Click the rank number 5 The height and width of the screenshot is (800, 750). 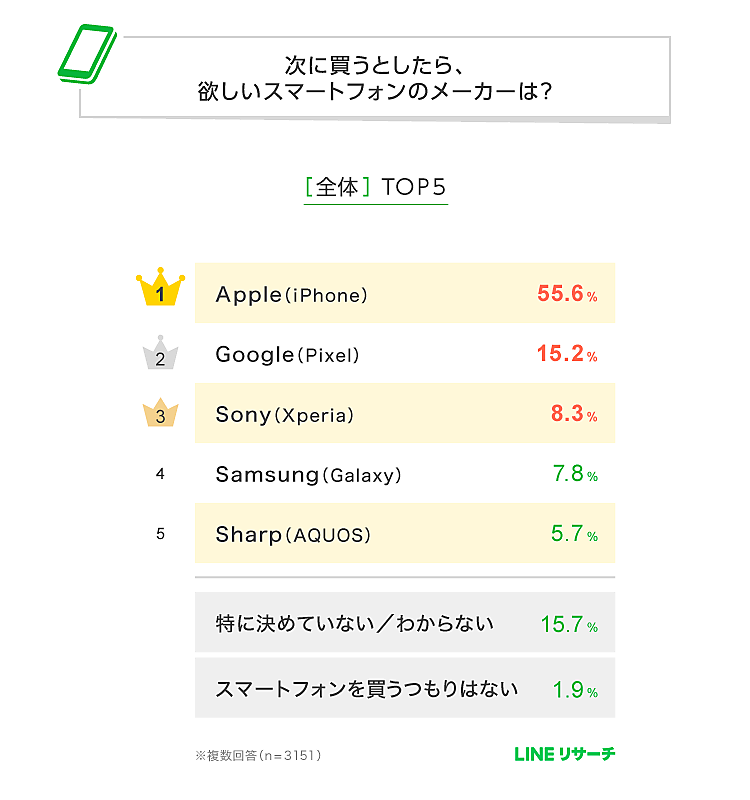(x=160, y=534)
